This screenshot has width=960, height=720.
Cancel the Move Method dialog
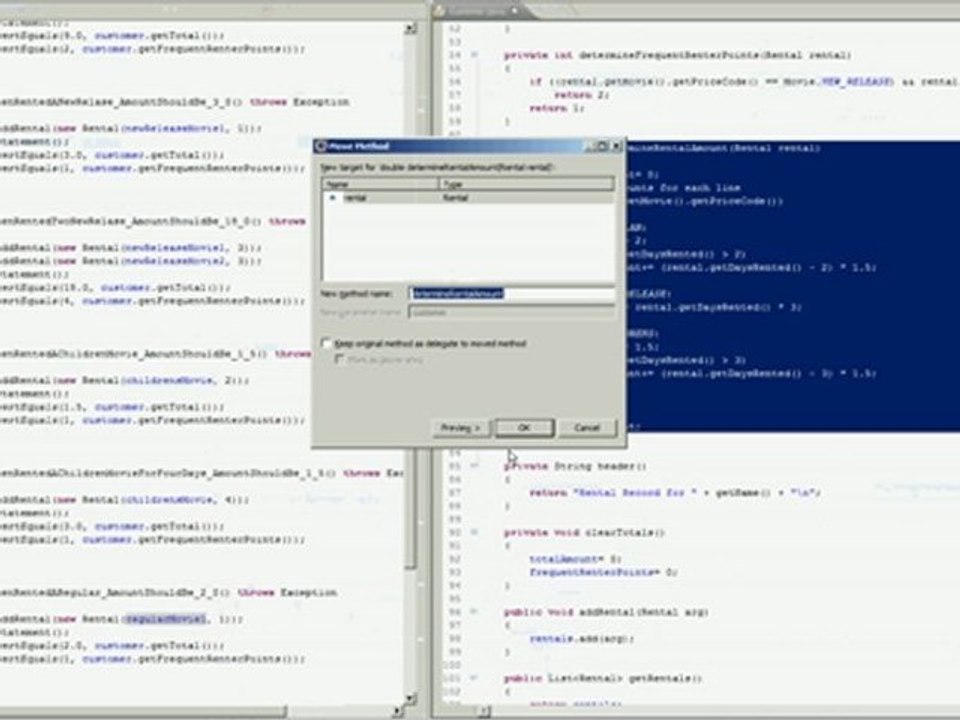point(587,428)
